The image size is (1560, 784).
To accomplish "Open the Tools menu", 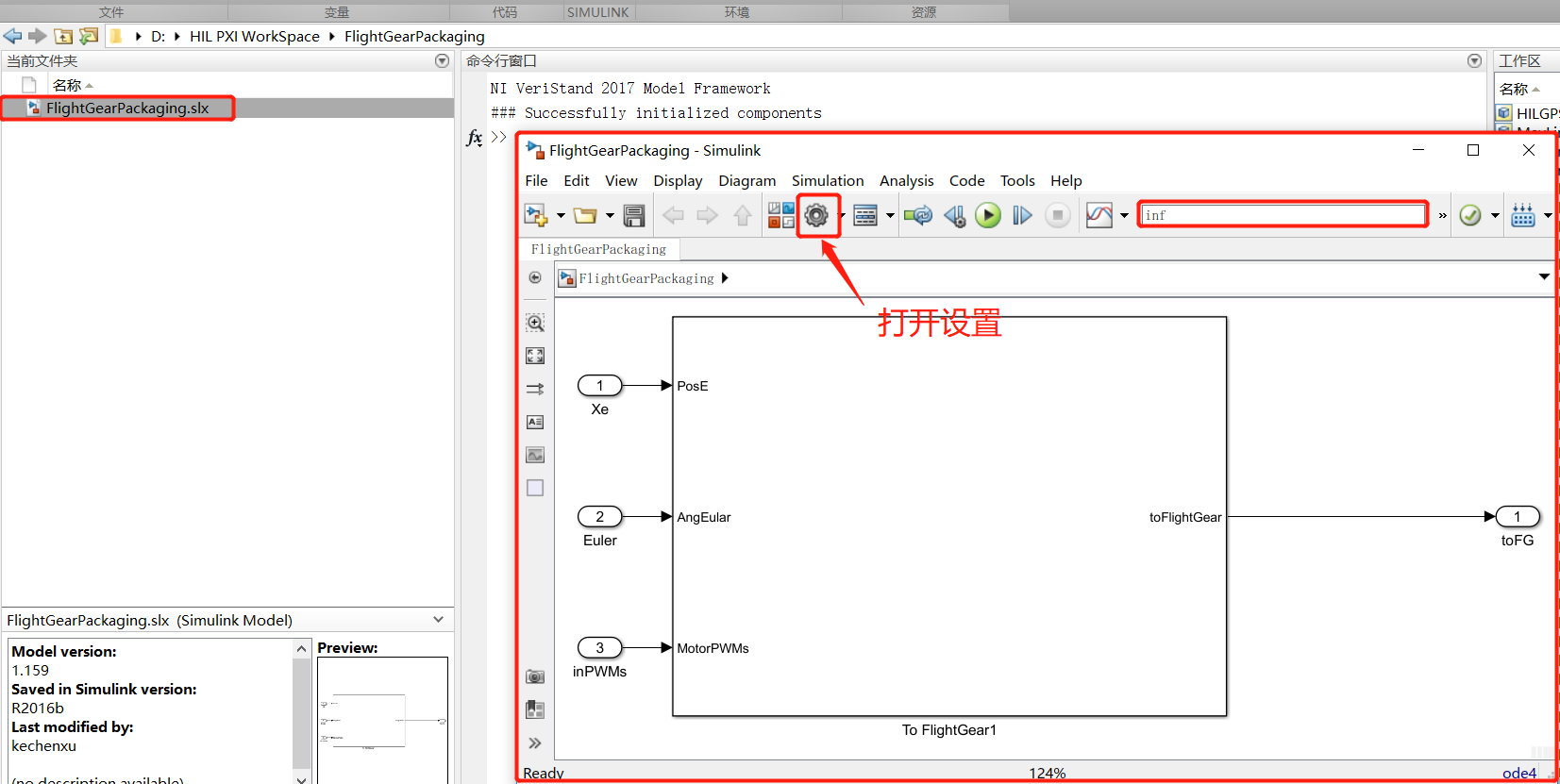I will click(1017, 181).
